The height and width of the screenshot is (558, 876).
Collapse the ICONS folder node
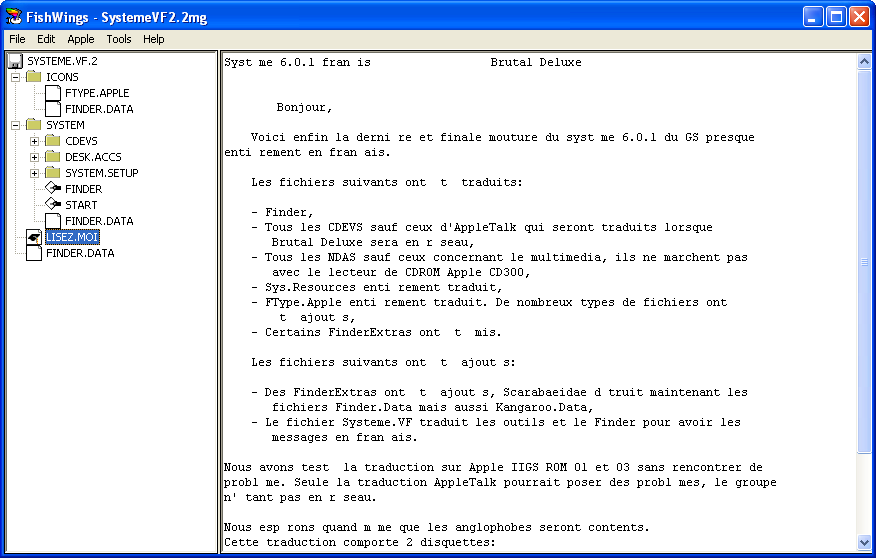16,77
